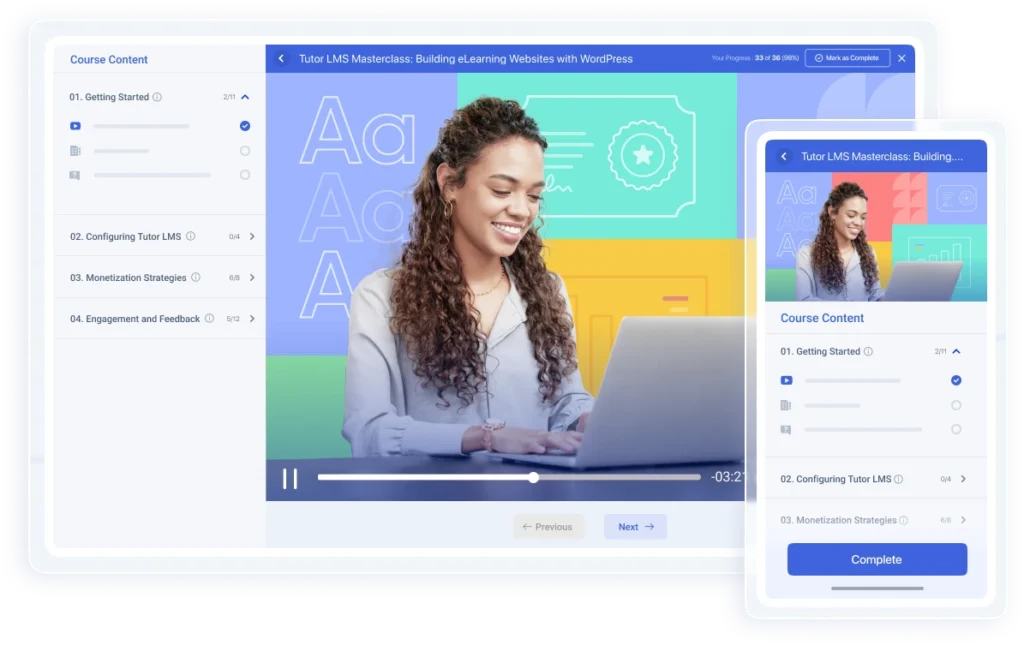Pause the video with the pause icon
The width and height of the screenshot is (1024, 645).
[x=290, y=478]
